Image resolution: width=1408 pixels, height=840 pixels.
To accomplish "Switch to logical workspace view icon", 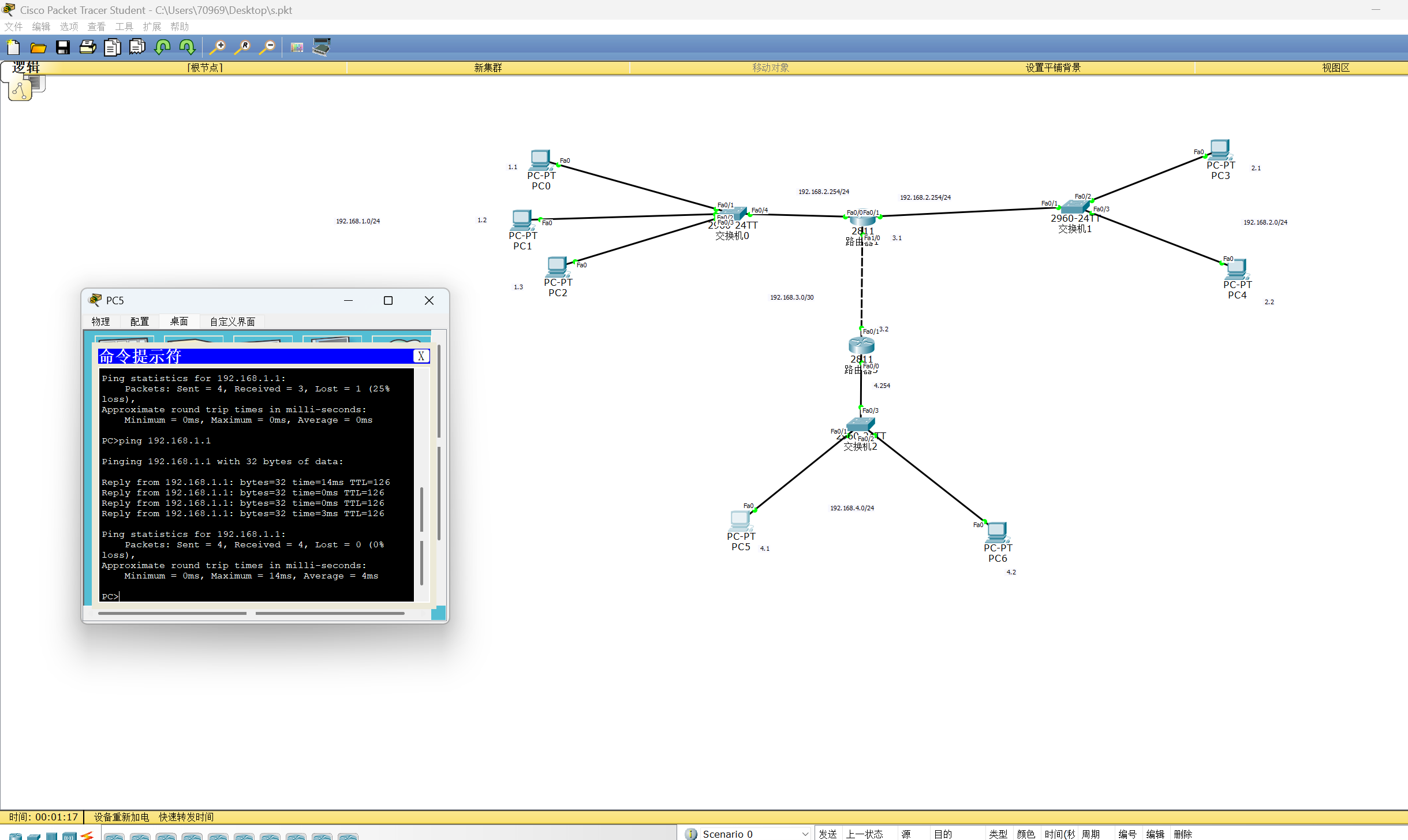I will 20,90.
